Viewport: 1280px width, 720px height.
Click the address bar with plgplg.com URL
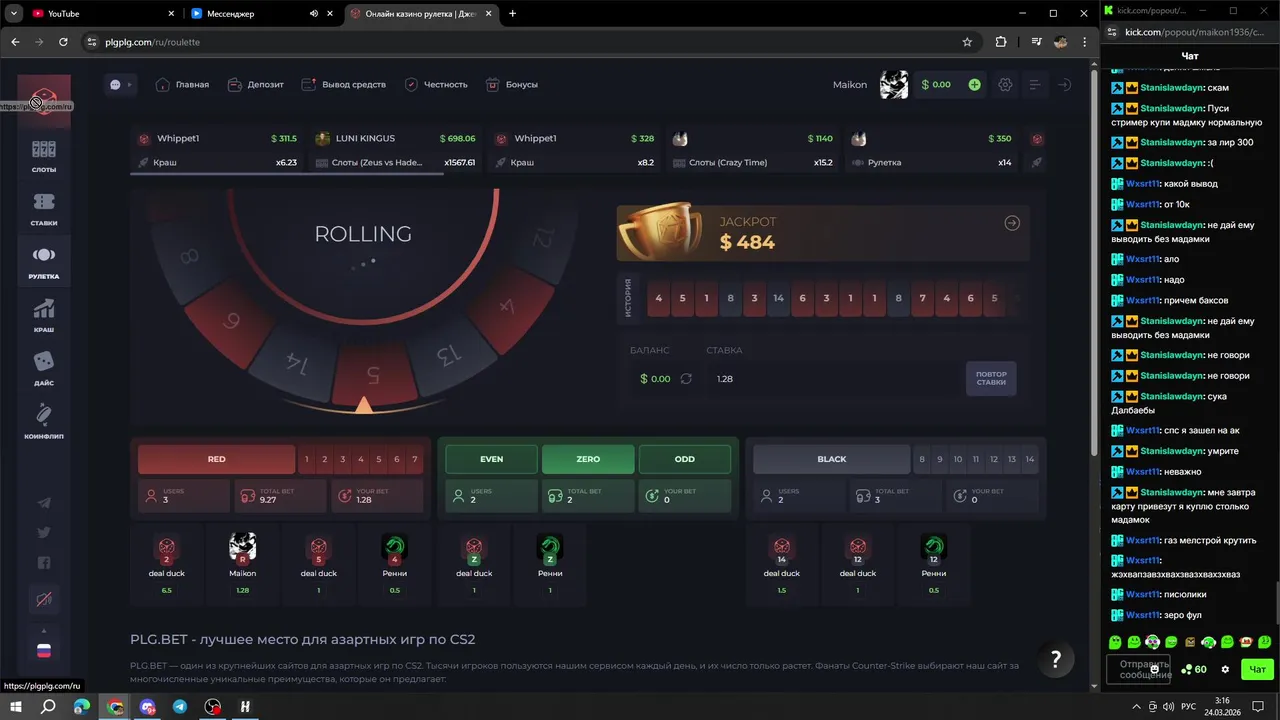click(x=530, y=42)
